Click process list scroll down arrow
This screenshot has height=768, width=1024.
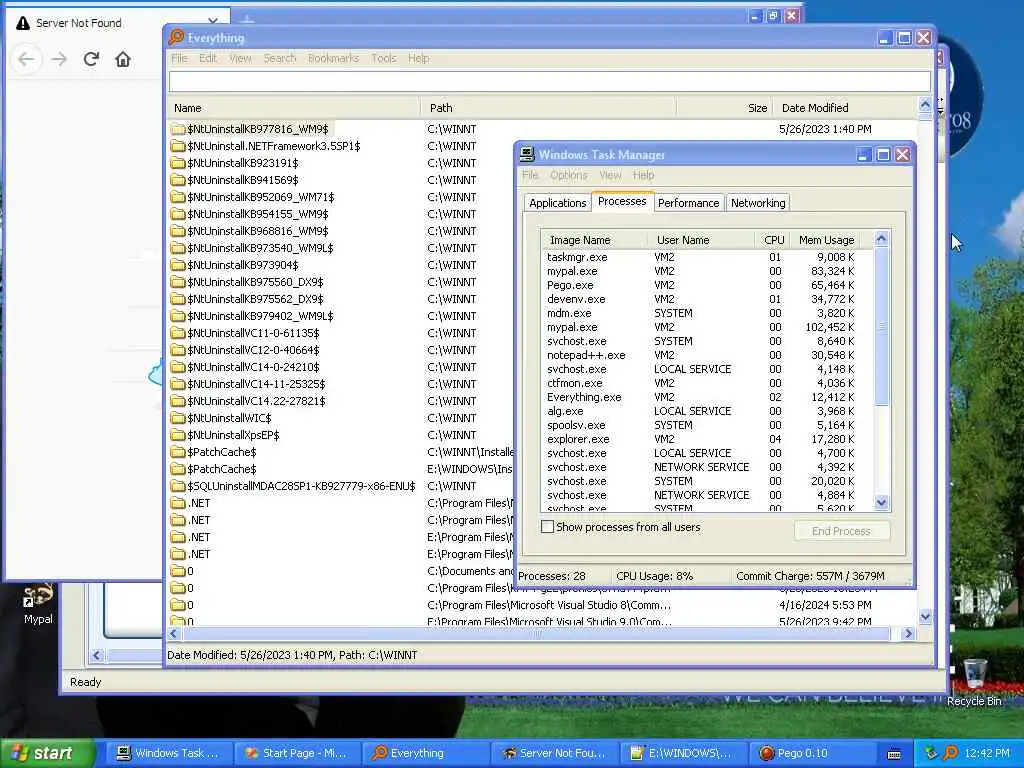click(x=881, y=502)
